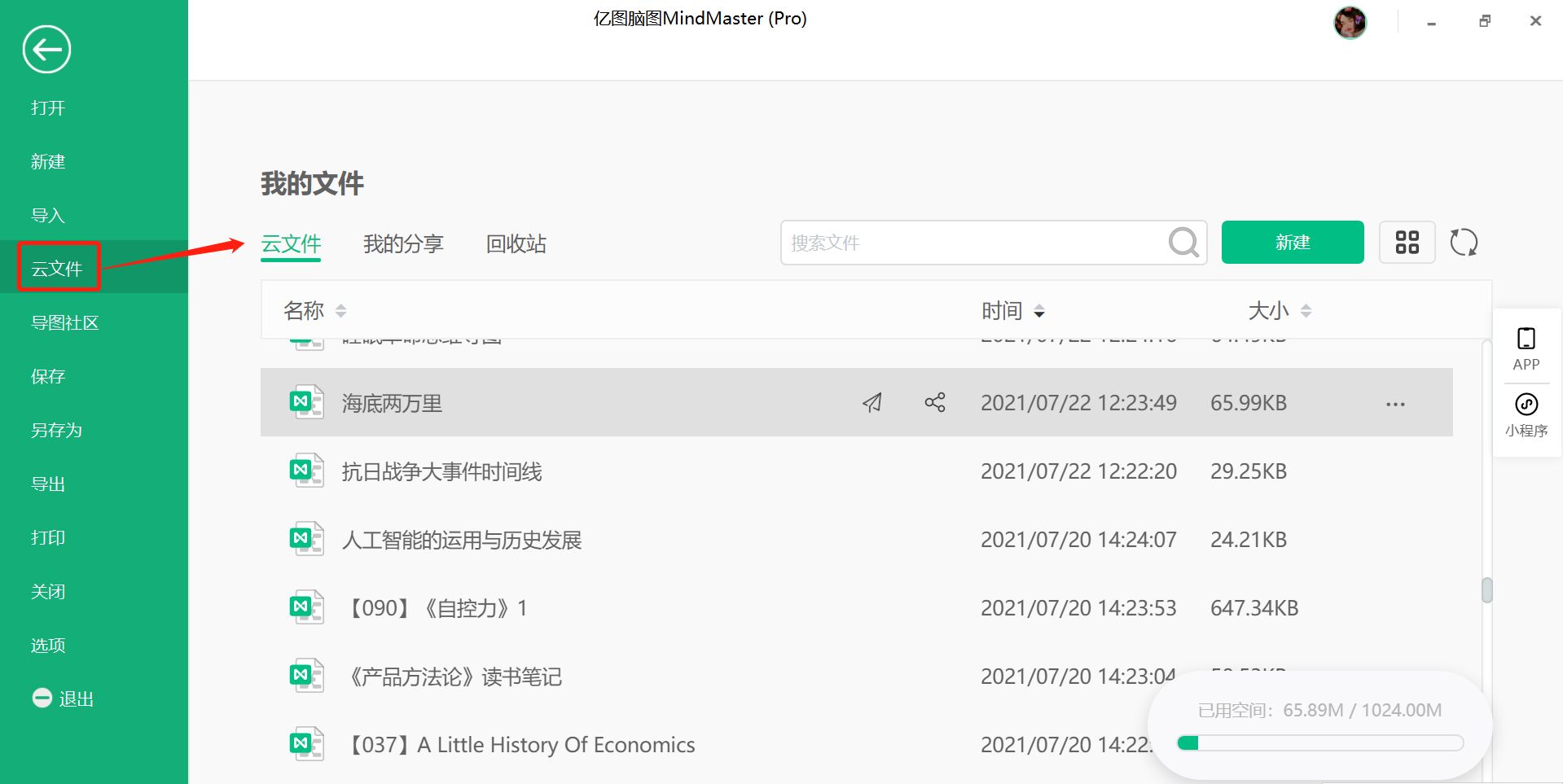This screenshot has height=784, width=1563.
Task: Open file 【037】A Little History Of Economics
Action: click(521, 745)
